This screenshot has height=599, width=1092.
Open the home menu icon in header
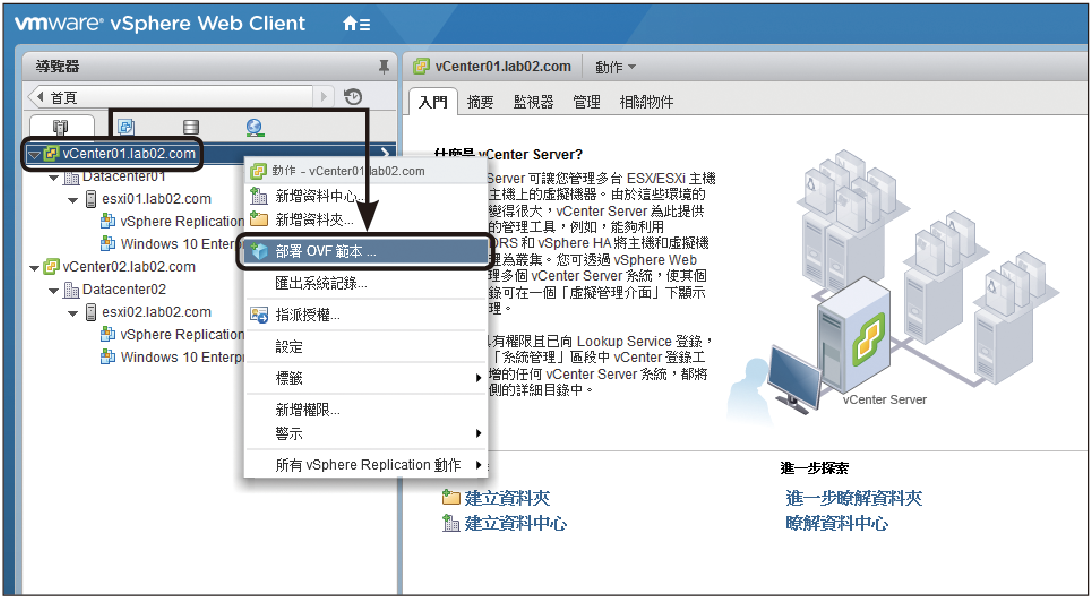[356, 24]
